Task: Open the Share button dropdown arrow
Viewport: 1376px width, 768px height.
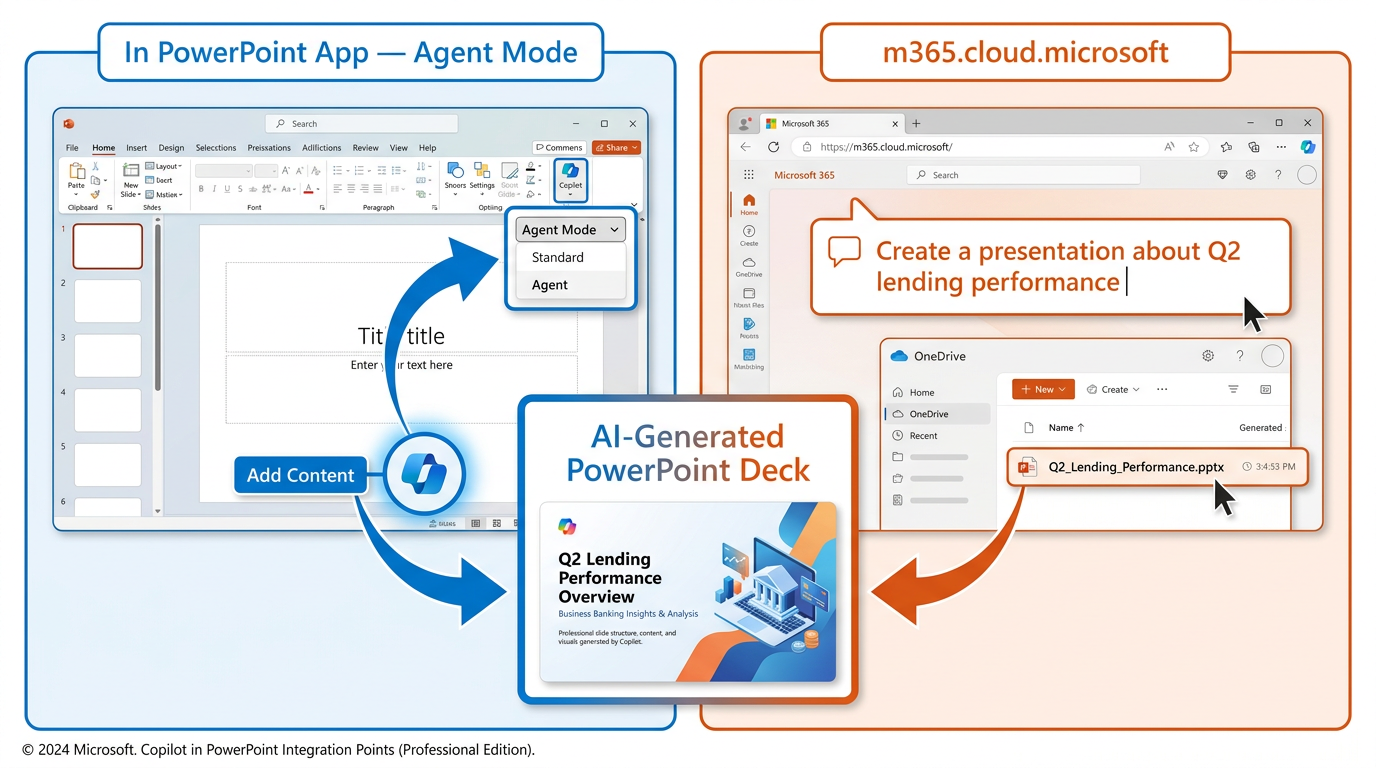Action: 636,147
